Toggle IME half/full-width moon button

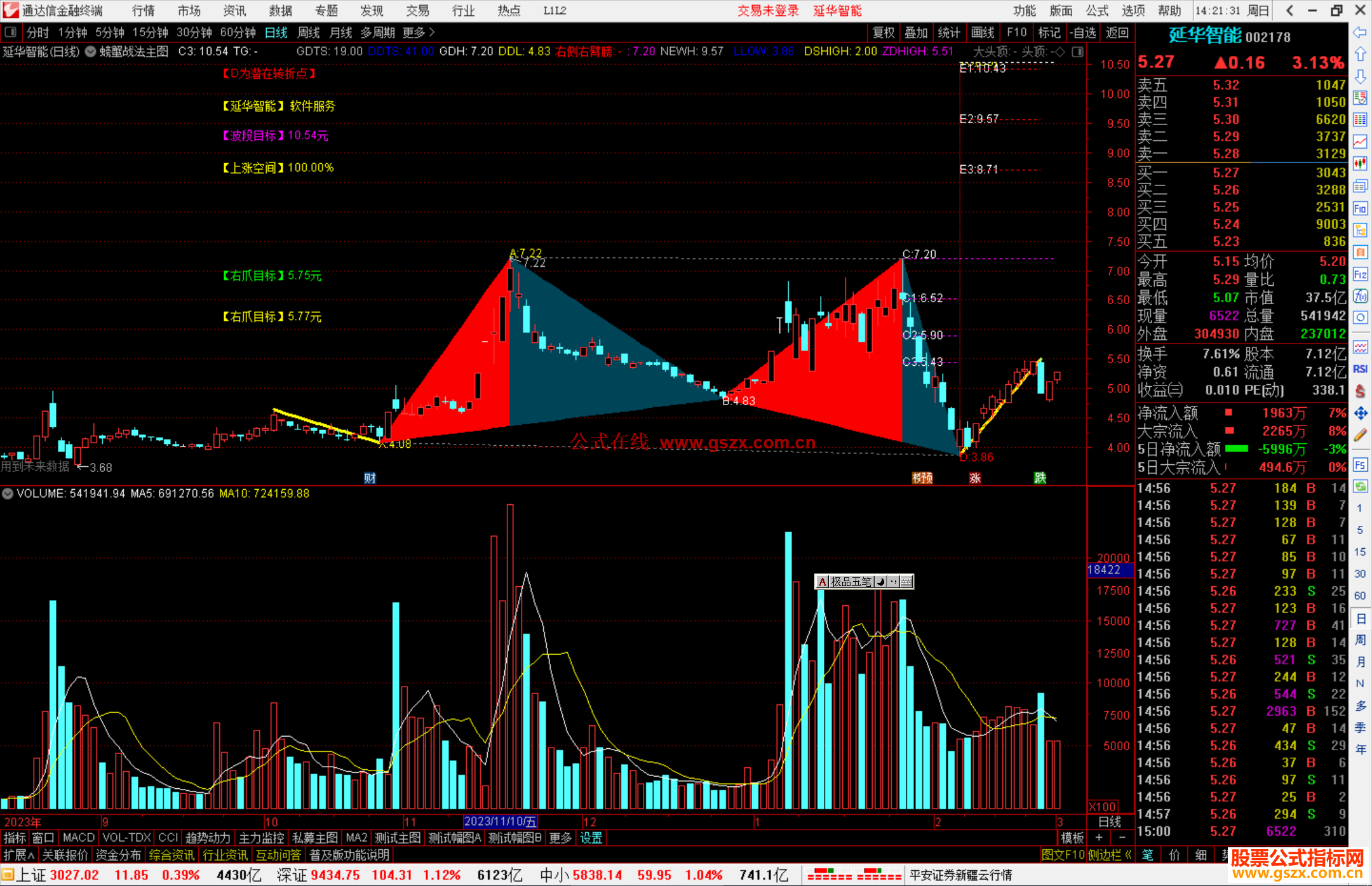point(880,582)
